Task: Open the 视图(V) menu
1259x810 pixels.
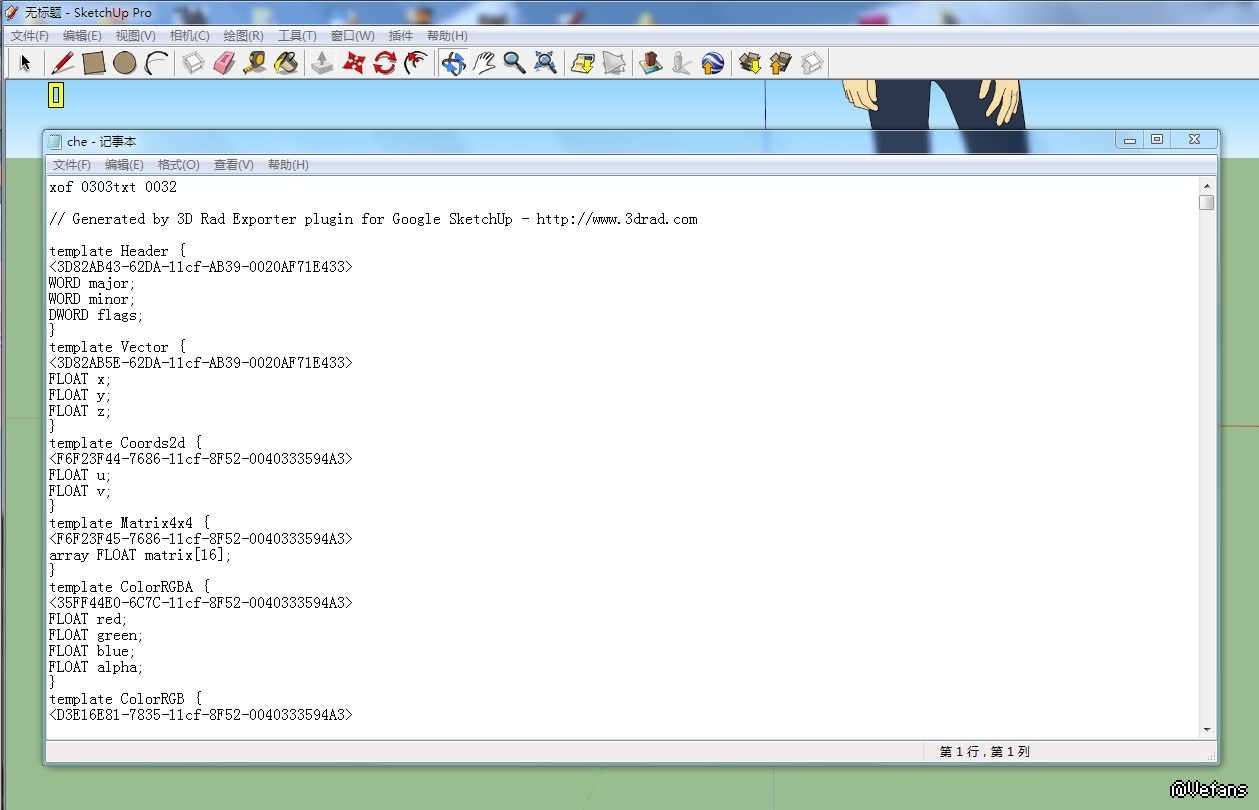Action: click(x=136, y=36)
